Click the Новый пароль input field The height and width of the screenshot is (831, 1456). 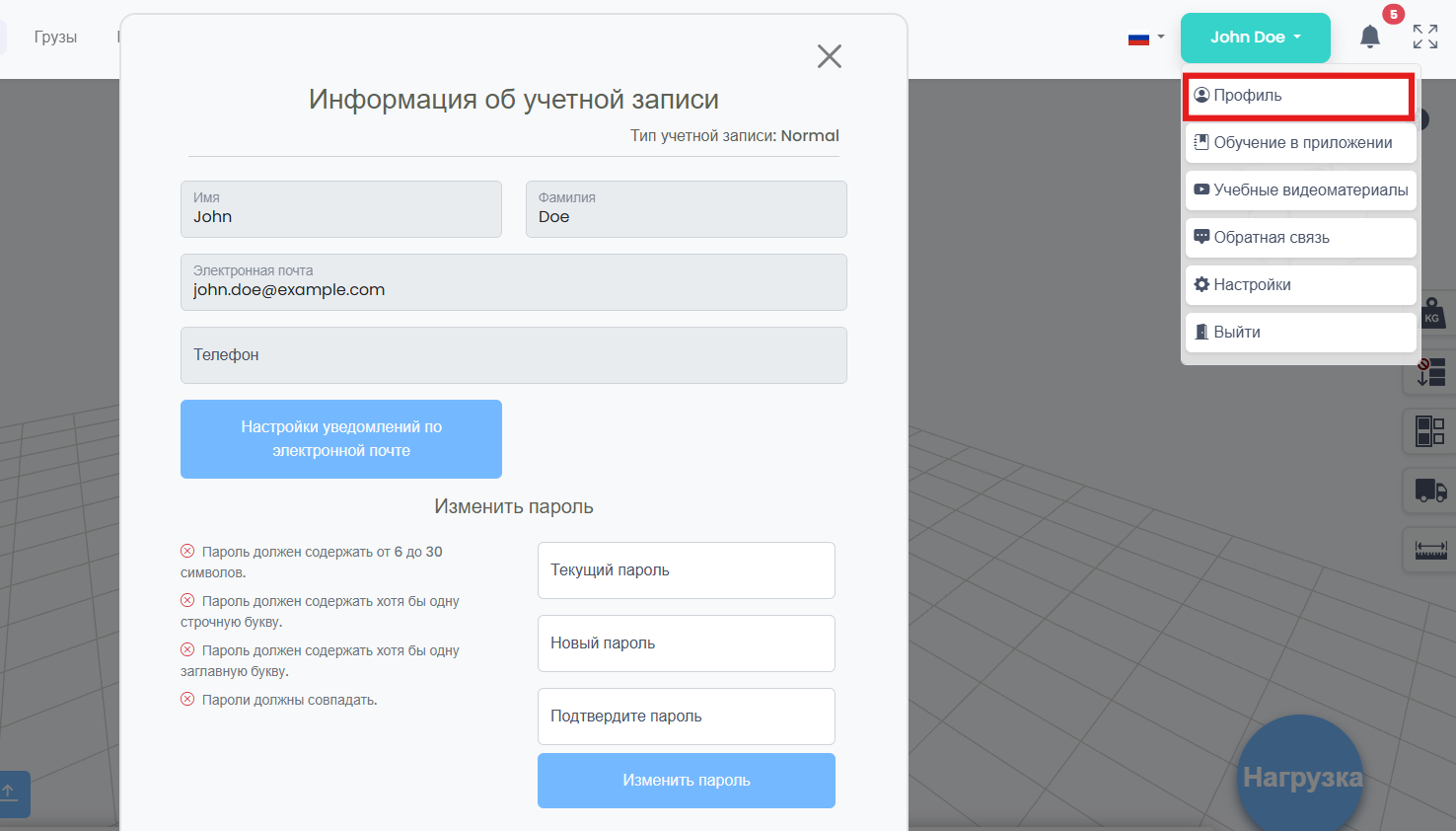coord(687,643)
